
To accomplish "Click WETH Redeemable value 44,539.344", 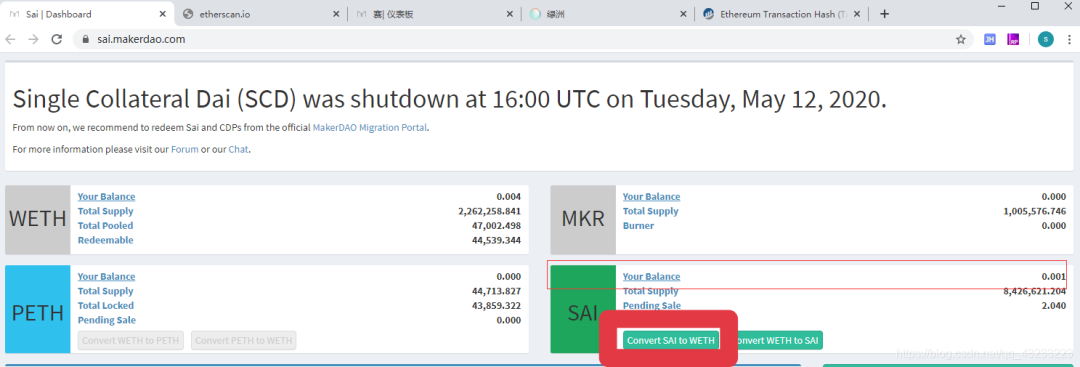I will pyautogui.click(x=498, y=240).
